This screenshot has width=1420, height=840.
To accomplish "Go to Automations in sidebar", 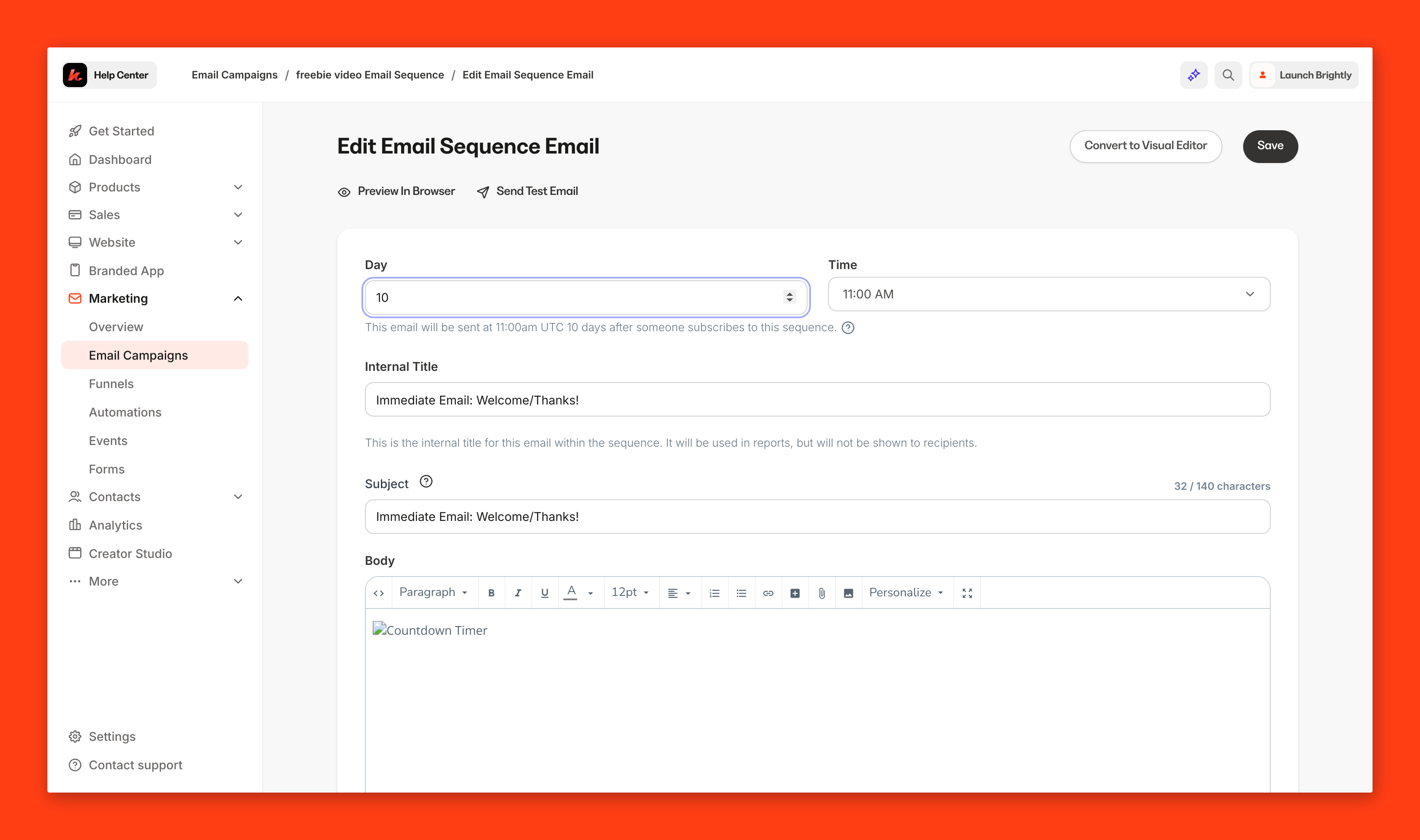I will [x=125, y=412].
